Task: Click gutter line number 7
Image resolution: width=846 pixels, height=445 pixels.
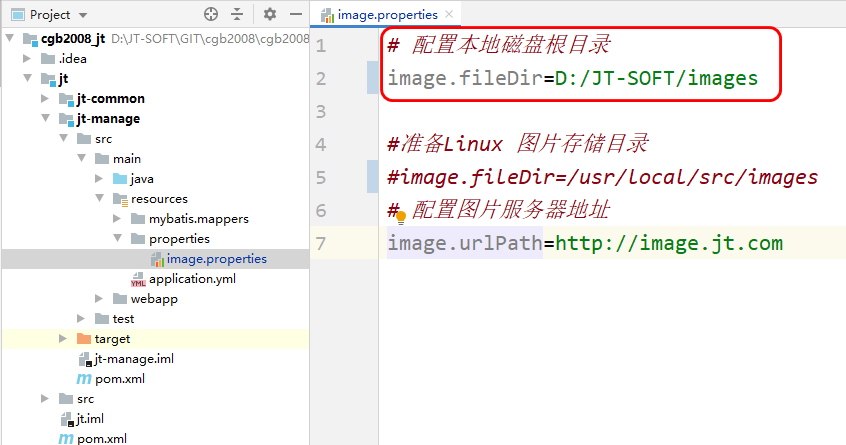Action: pyautogui.click(x=321, y=243)
